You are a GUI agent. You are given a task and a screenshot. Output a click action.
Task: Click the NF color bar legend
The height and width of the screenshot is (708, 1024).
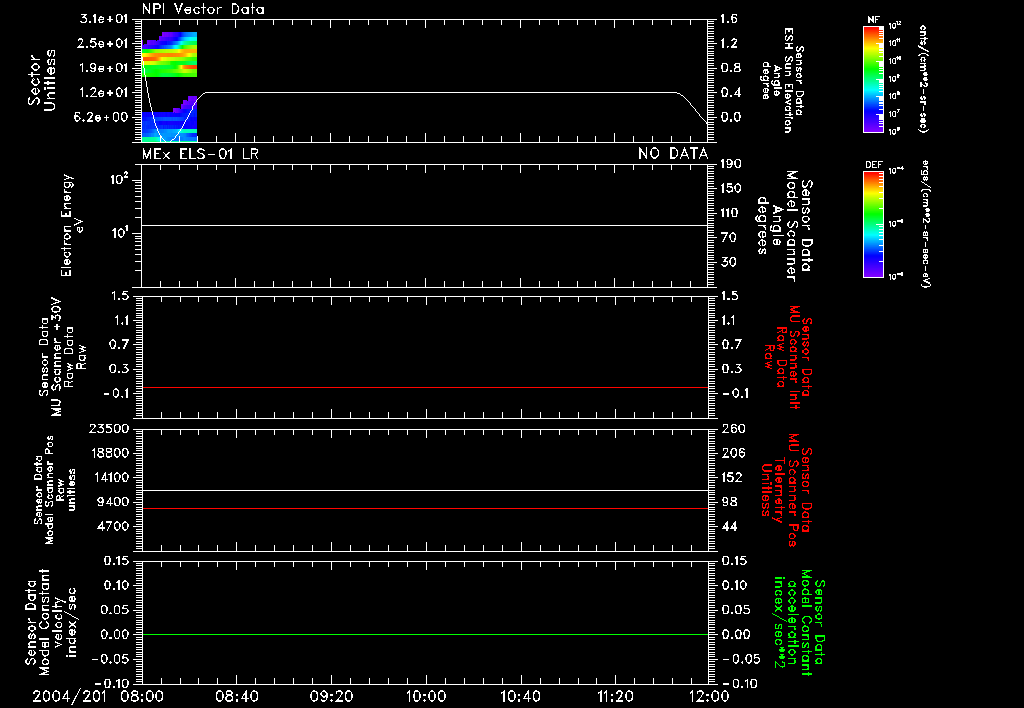[873, 80]
